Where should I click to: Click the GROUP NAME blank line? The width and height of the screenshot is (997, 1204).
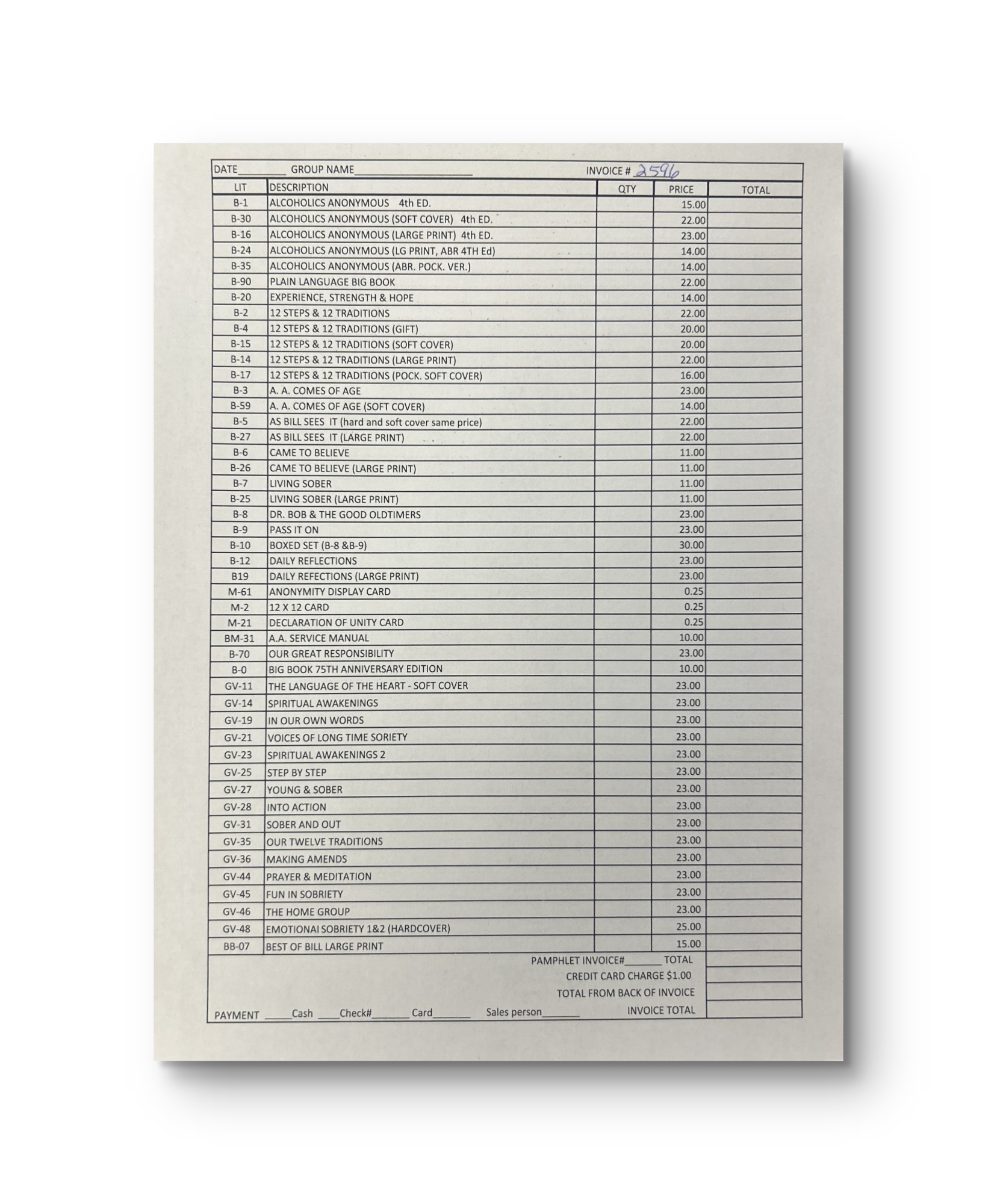(x=412, y=171)
